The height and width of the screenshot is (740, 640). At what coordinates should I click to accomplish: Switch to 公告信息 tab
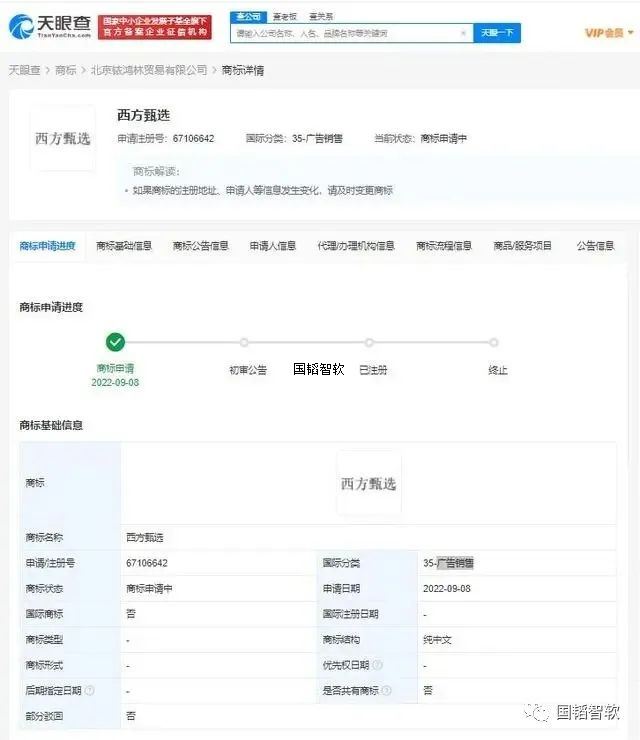[596, 246]
